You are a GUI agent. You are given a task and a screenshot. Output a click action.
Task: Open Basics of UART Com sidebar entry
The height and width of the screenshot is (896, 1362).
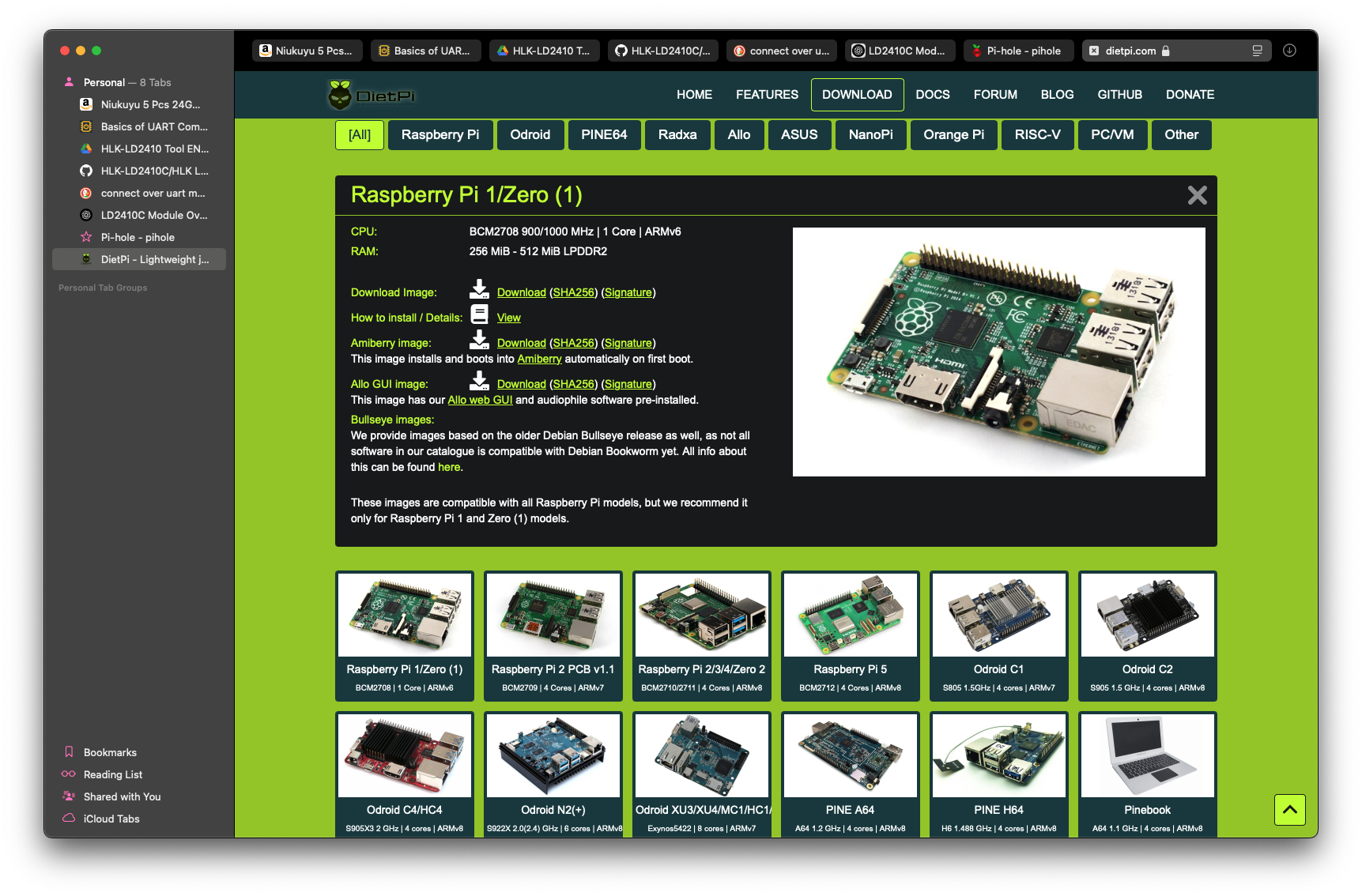[139, 126]
